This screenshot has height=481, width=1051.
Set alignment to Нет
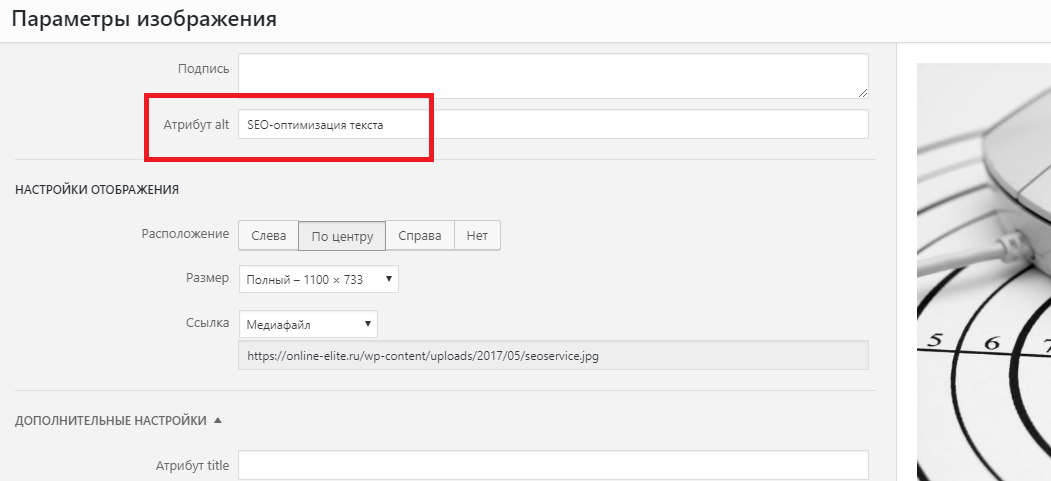pyautogui.click(x=477, y=236)
